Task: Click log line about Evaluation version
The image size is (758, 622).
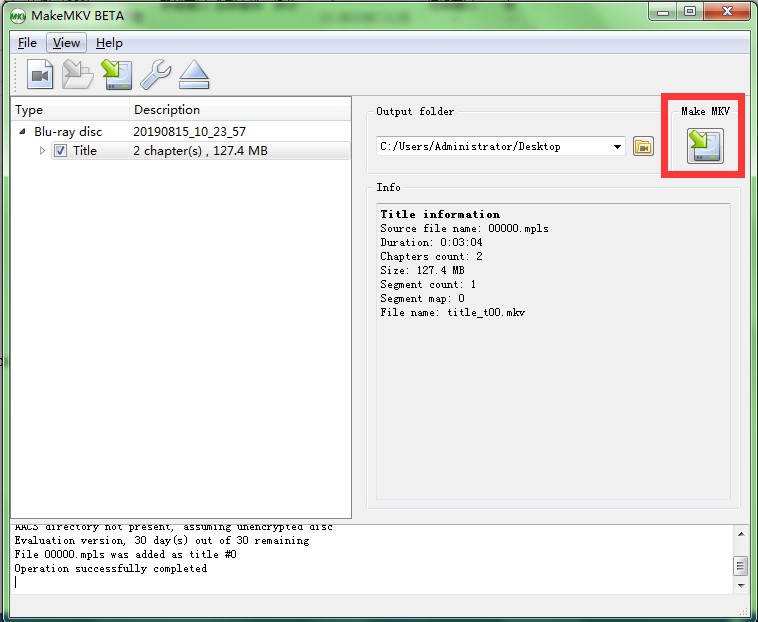Action: [x=162, y=540]
